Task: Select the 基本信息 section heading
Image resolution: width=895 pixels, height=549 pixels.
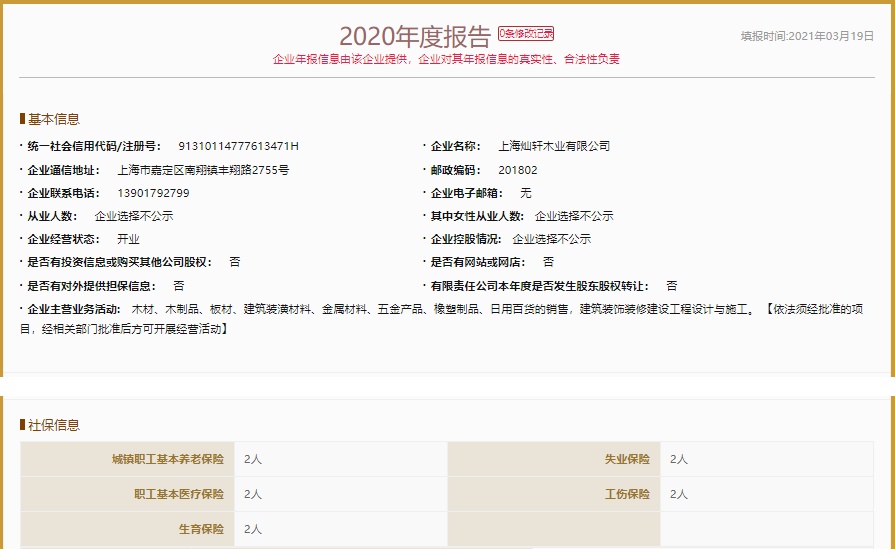Action: click(53, 119)
